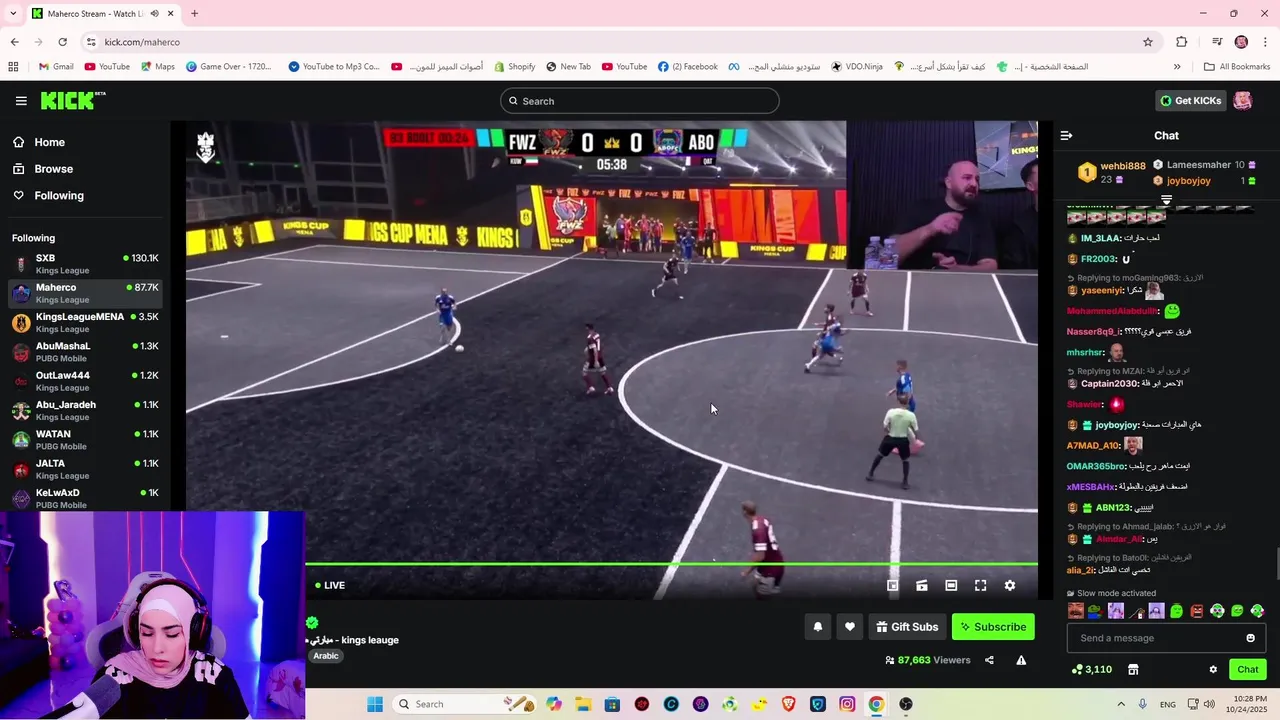This screenshot has height=720, width=1280.
Task: Open chat settings gear icon
Action: [1213, 669]
